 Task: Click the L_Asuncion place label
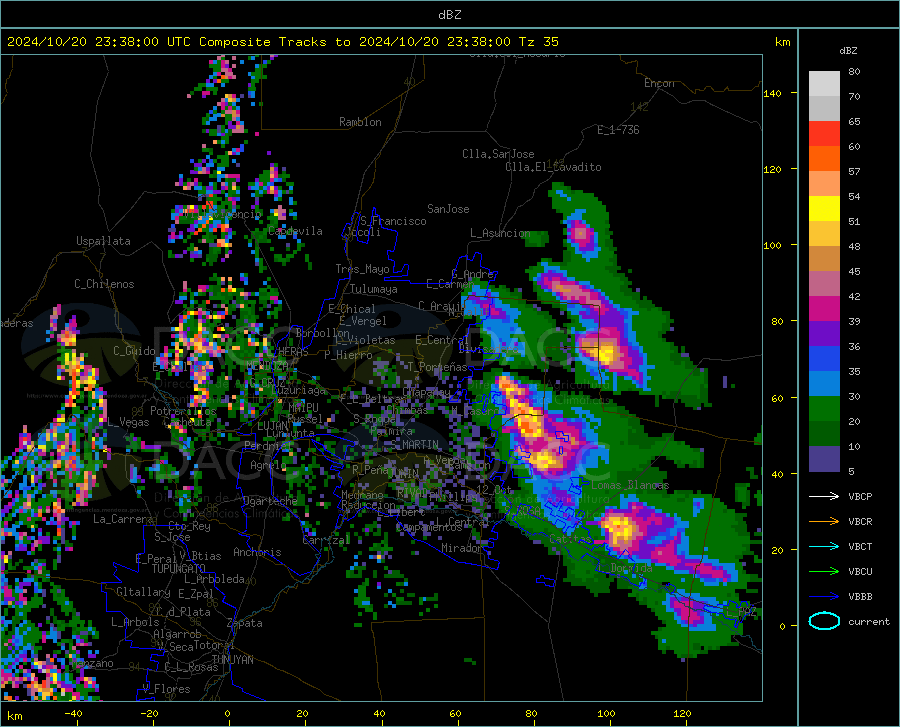[500, 233]
